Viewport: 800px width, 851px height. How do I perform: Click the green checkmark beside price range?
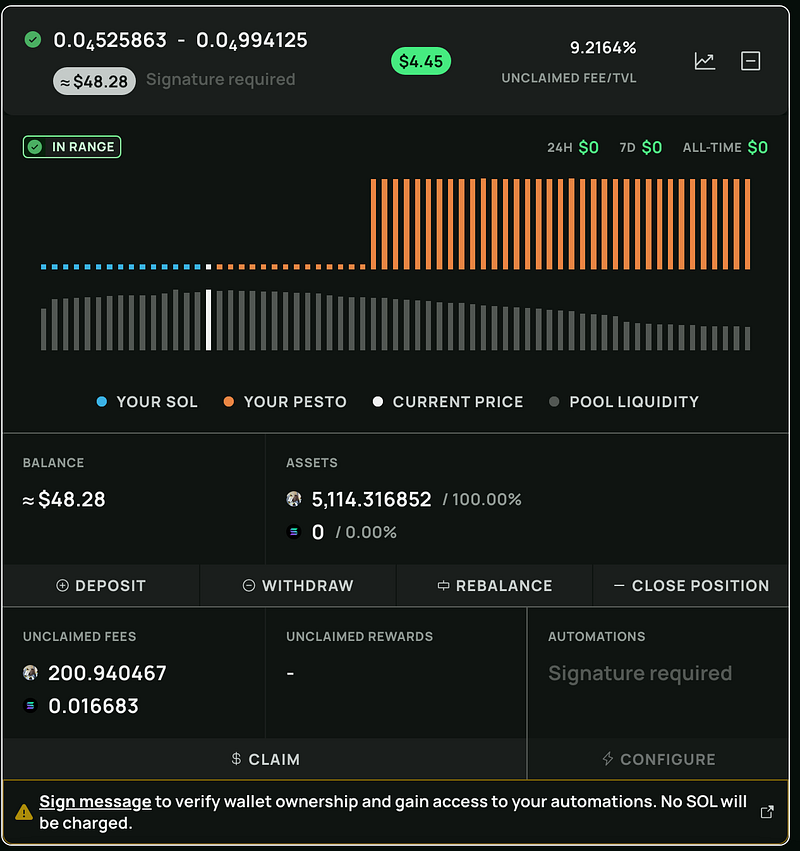coord(33,40)
